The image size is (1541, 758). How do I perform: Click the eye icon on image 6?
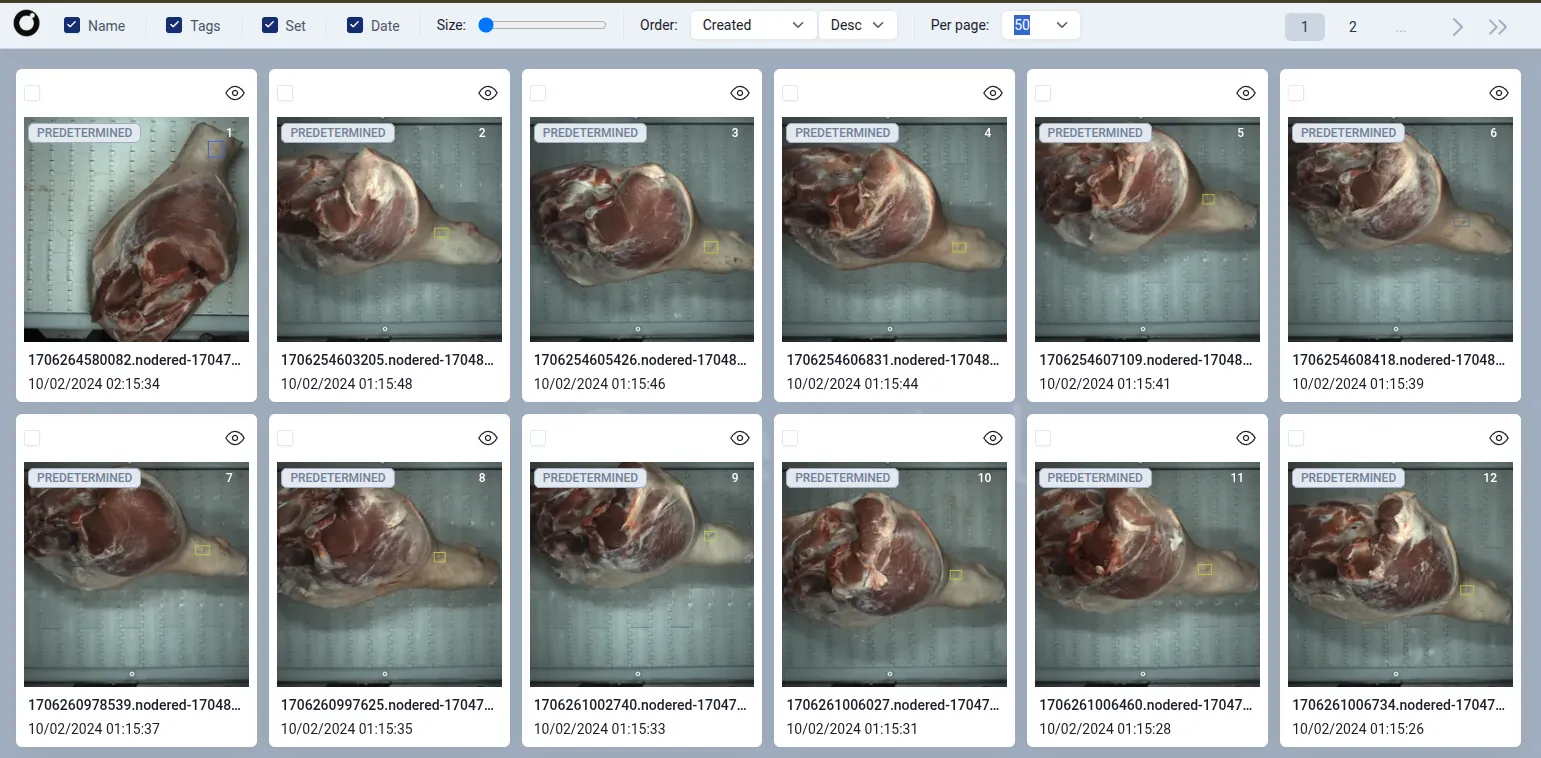(x=1498, y=93)
